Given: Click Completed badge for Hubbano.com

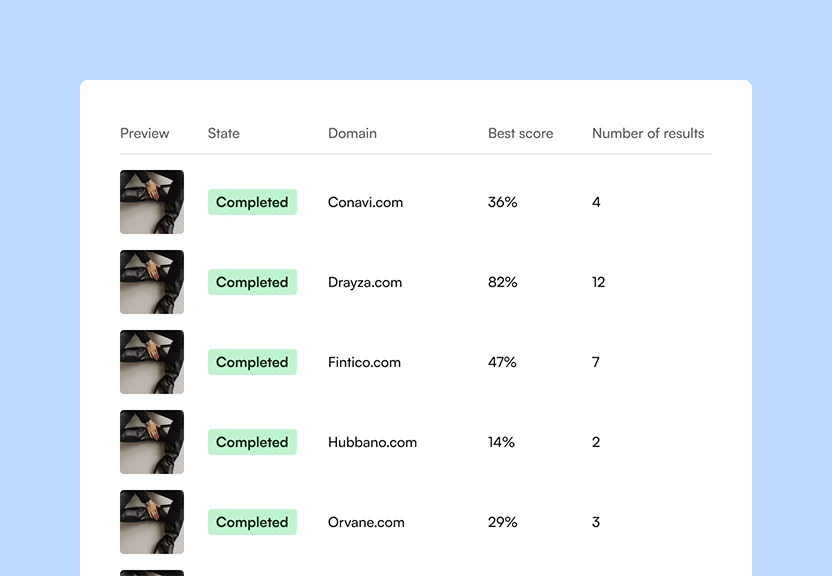Looking at the screenshot, I should pos(252,442).
